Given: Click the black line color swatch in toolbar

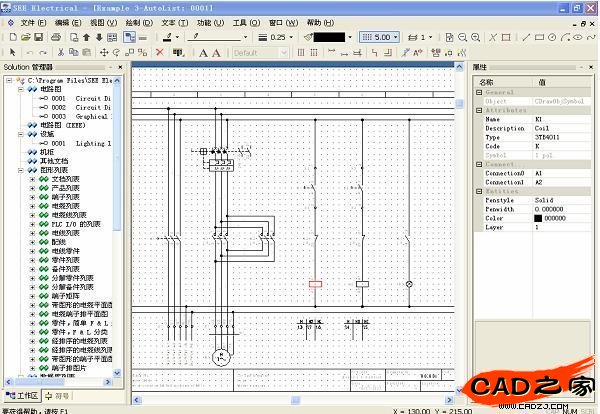Looking at the screenshot, I should point(333,37).
